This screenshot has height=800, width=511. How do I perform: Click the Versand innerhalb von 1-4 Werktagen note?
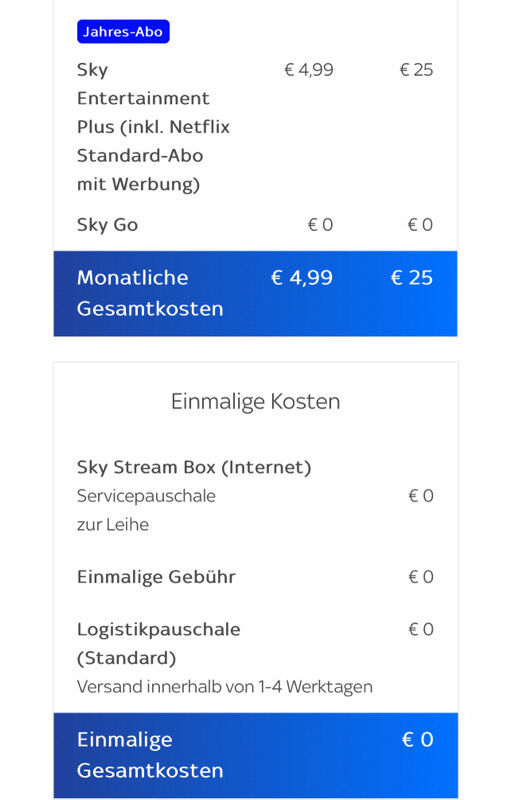tap(224, 687)
